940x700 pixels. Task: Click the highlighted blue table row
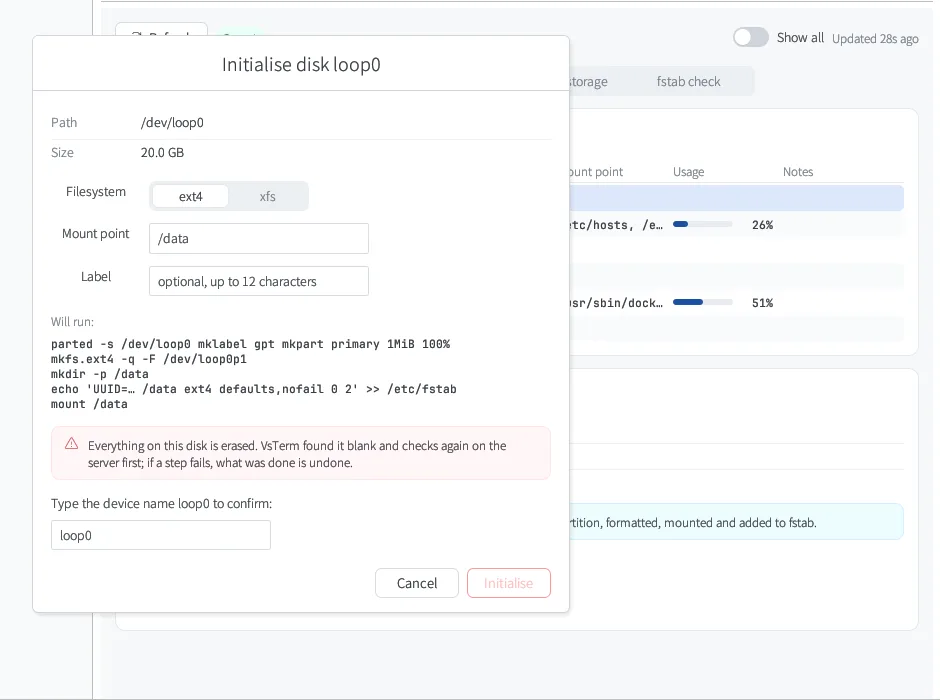coord(736,198)
